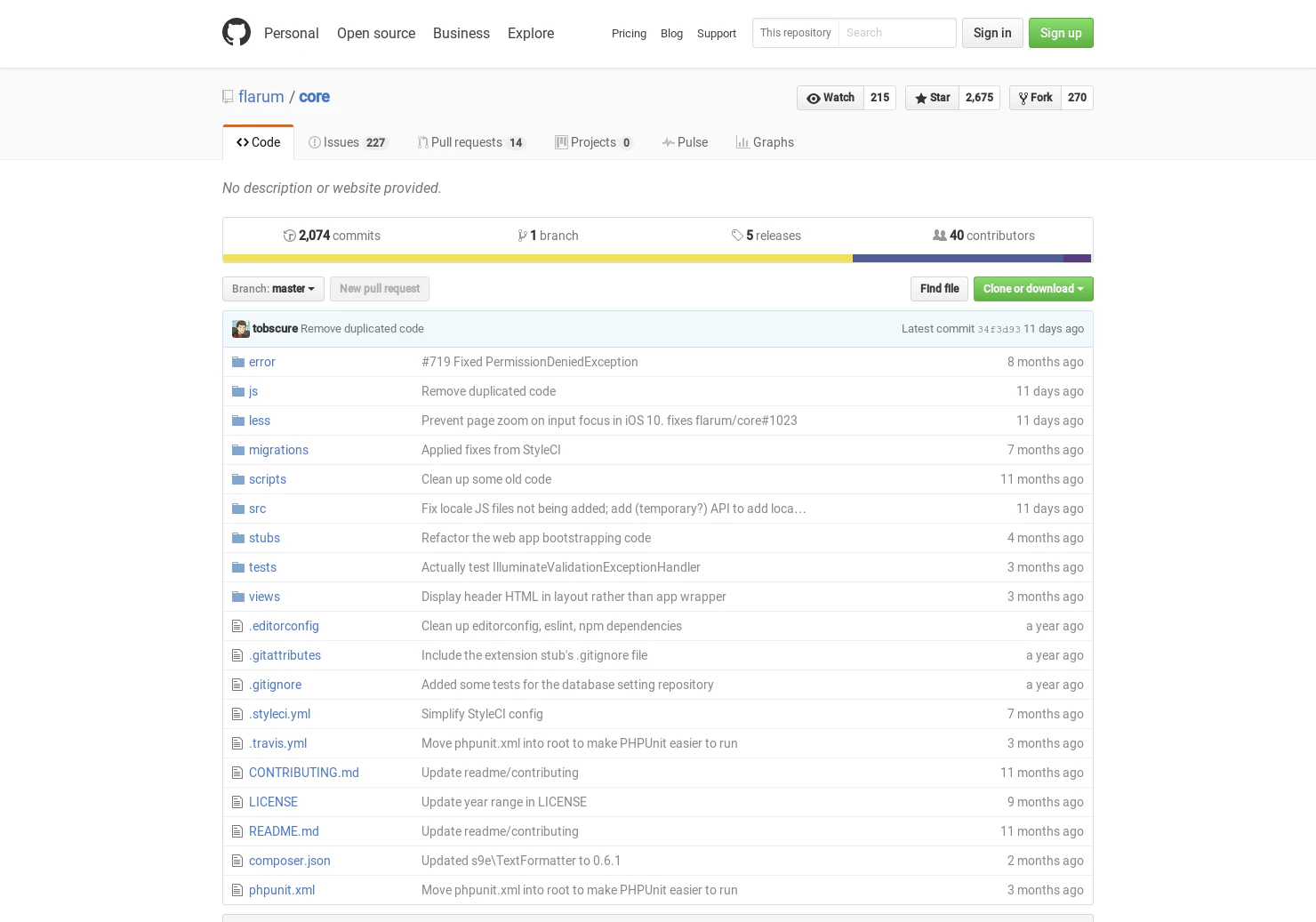The image size is (1316, 922).
Task: Click the folder icon for error
Action: click(238, 362)
